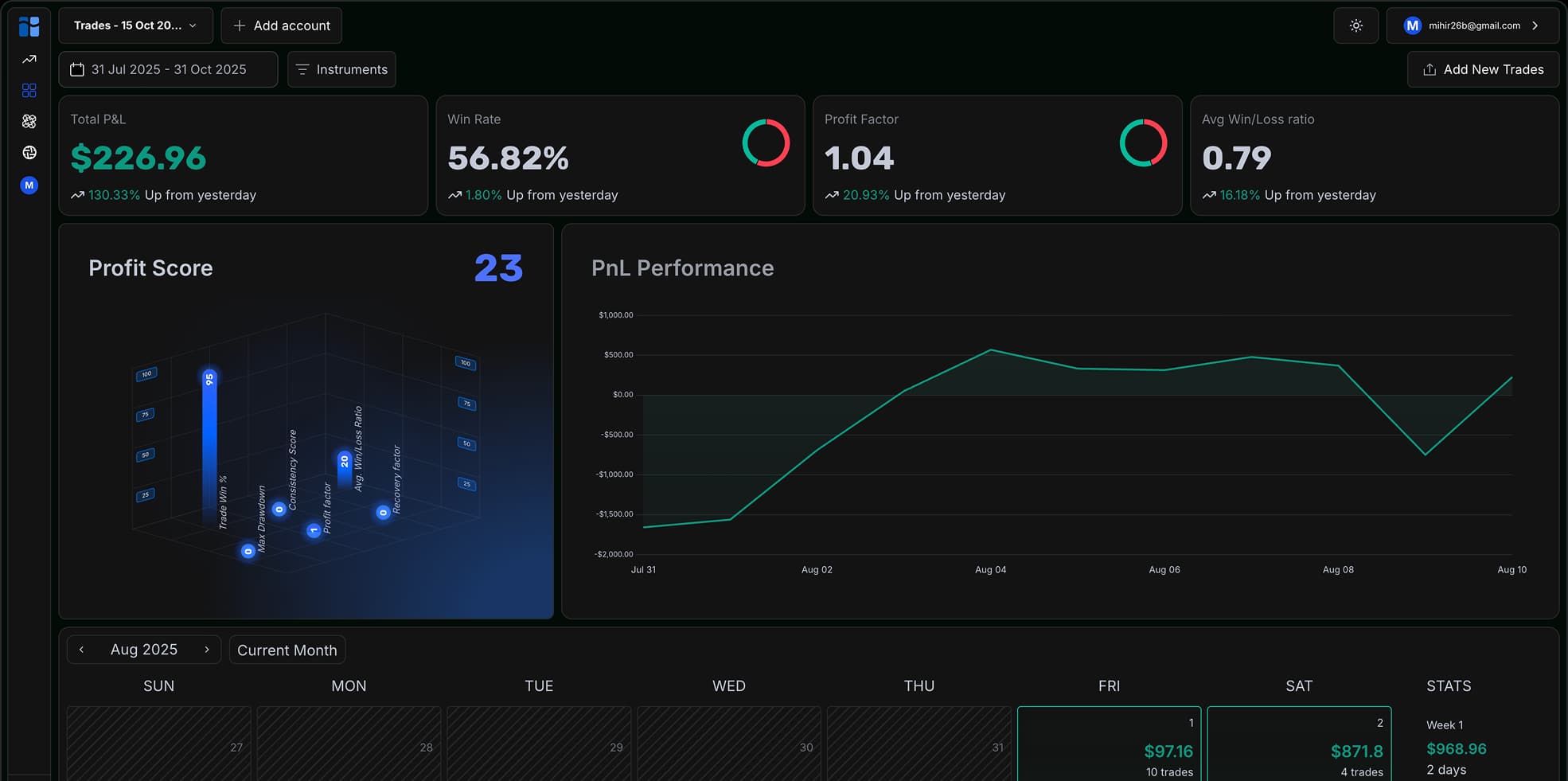The height and width of the screenshot is (781, 1568).
Task: Open the date range picker
Action: tap(168, 69)
